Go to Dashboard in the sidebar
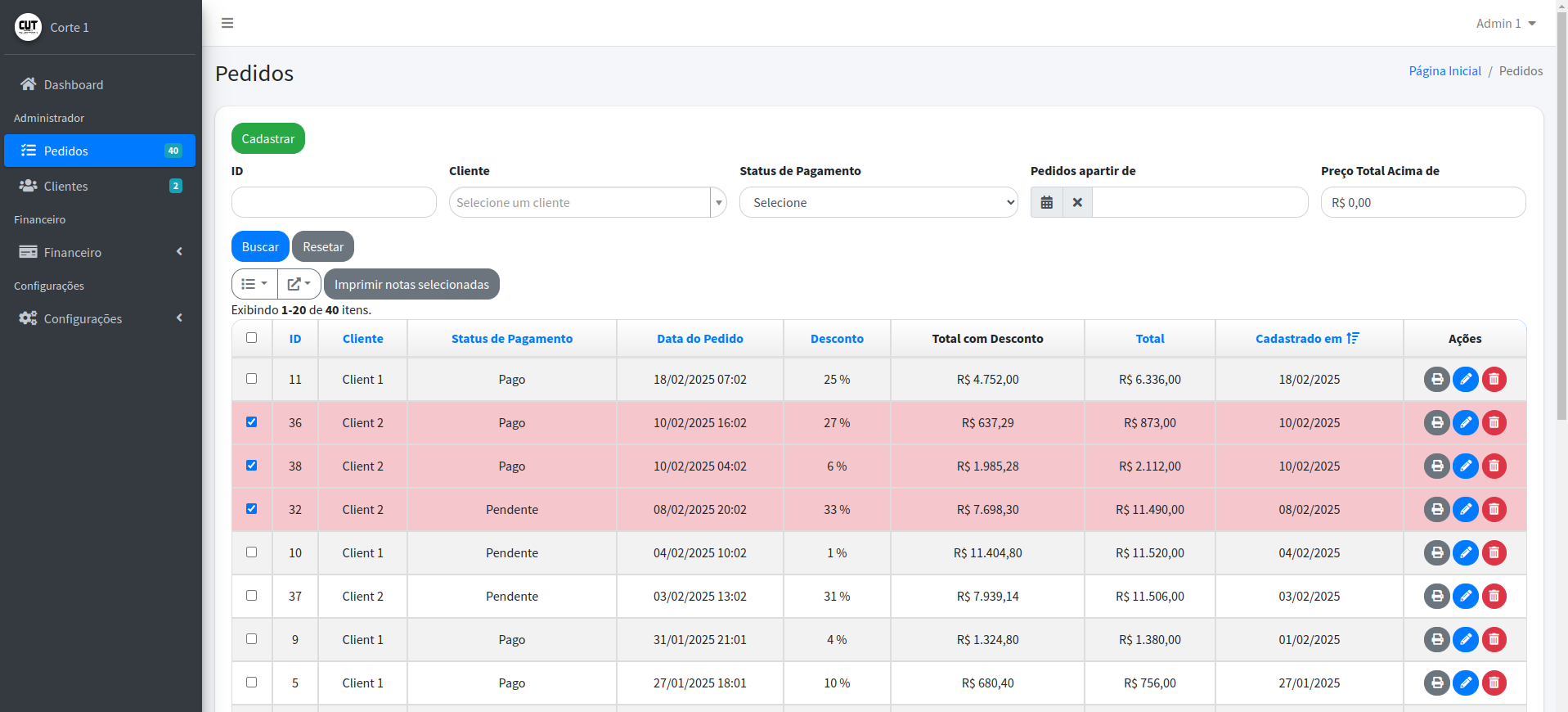Viewport: 1568px width, 712px height. (100, 84)
